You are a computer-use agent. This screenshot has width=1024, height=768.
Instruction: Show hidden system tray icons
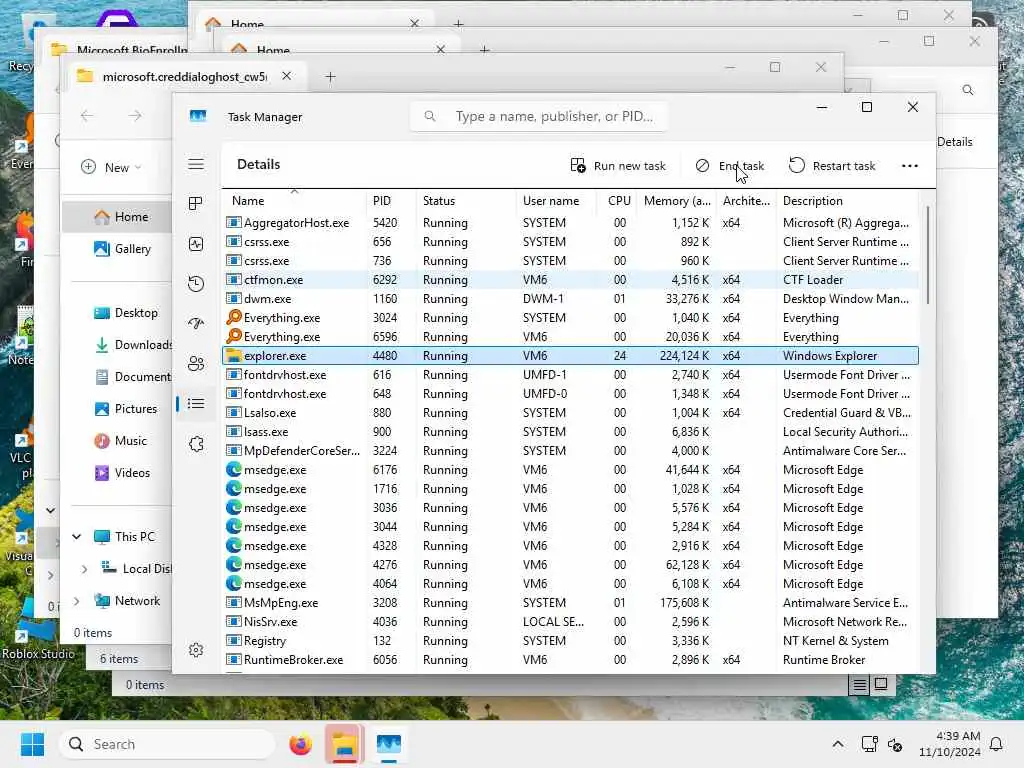coord(838,744)
